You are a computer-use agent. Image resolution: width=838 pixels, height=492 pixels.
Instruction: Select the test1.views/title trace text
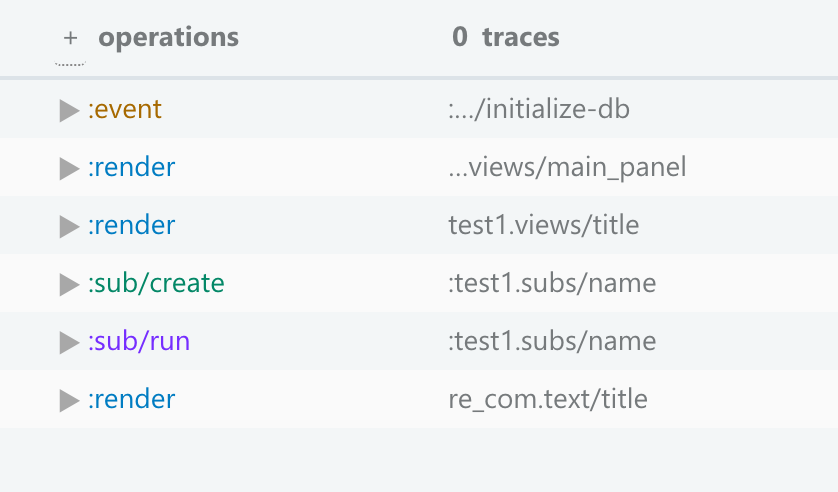pyautogui.click(x=543, y=225)
